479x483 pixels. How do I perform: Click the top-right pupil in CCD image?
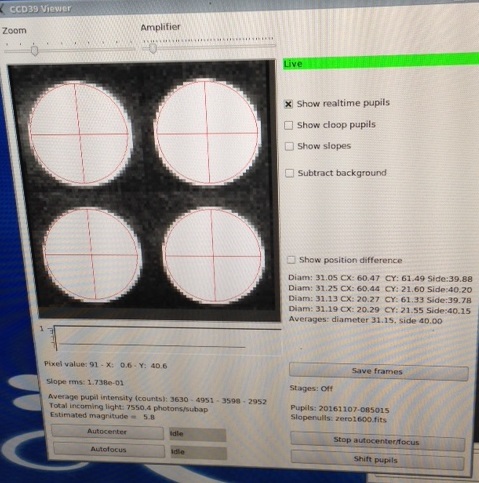[x=207, y=133]
